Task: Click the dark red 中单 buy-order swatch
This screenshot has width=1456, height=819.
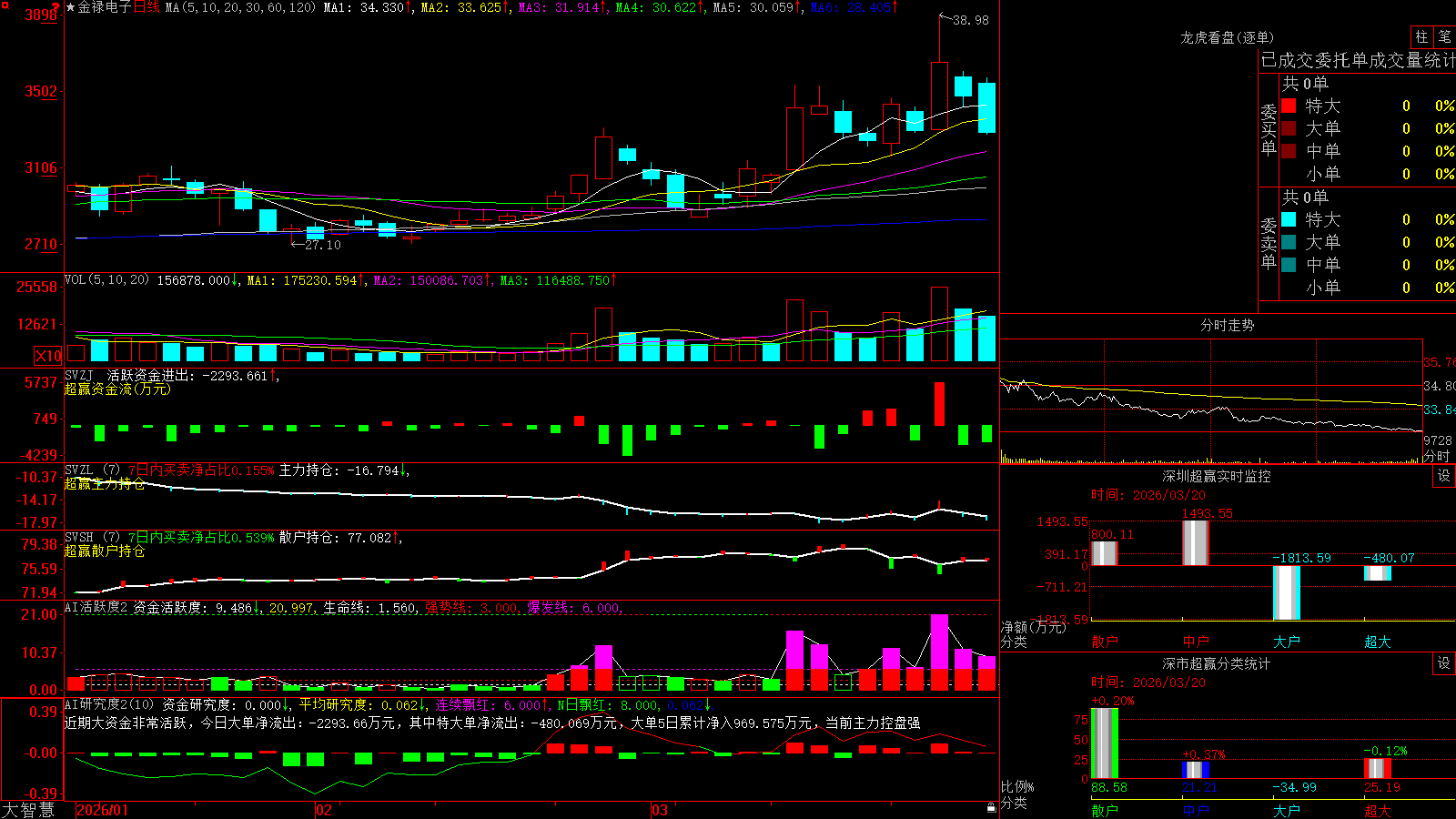Action: coord(1289,151)
